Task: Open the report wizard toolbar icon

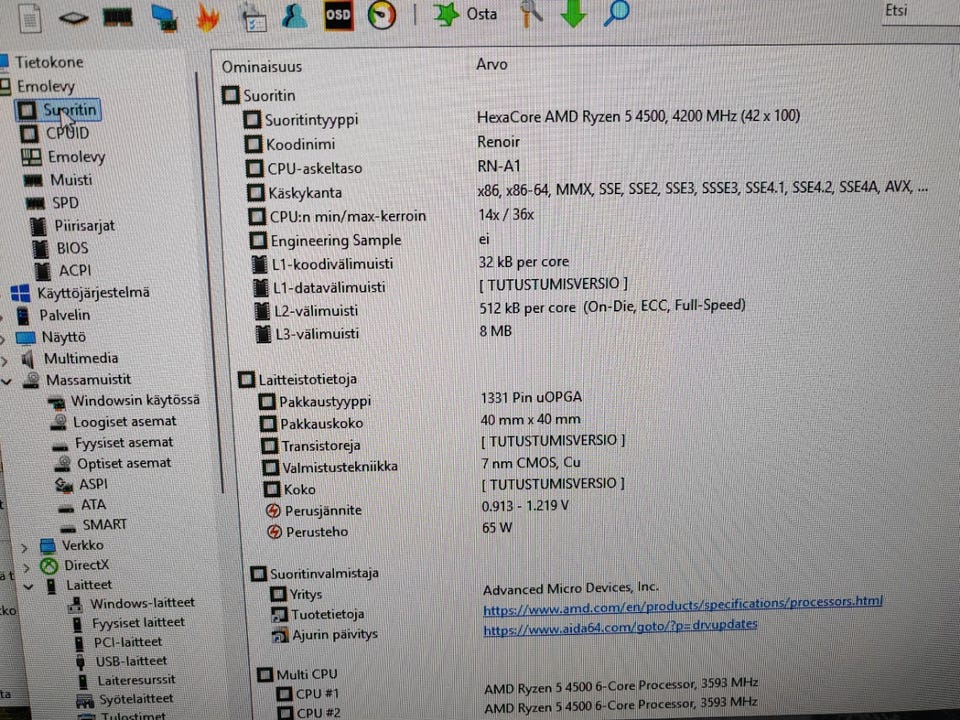Action: point(253,17)
